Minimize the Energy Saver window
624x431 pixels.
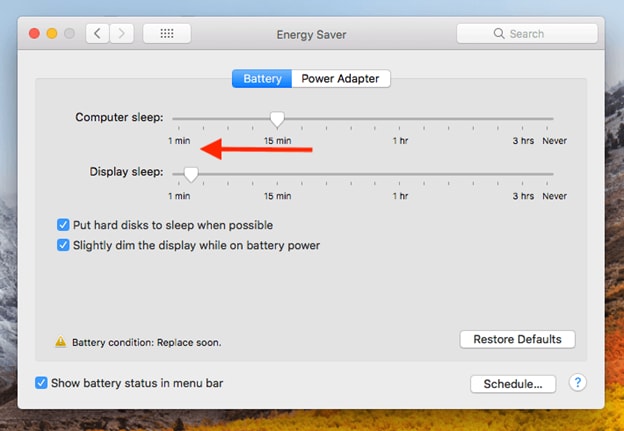[52, 33]
